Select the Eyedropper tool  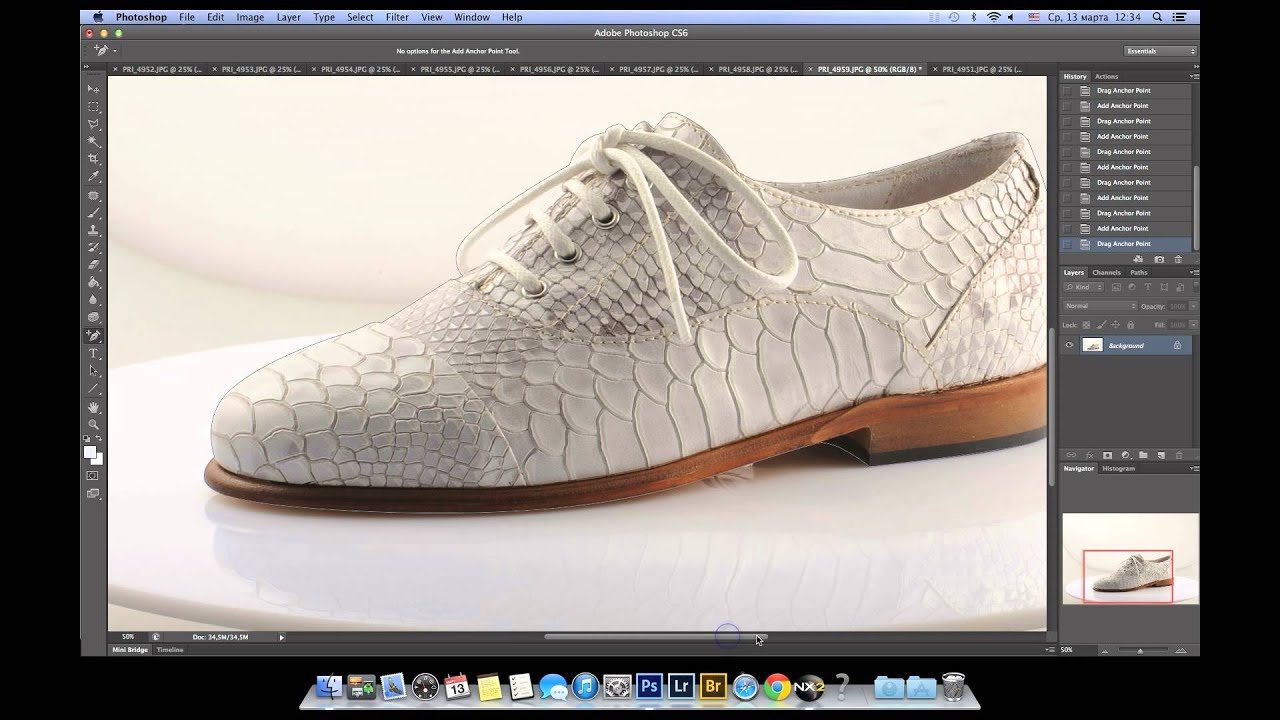point(94,177)
